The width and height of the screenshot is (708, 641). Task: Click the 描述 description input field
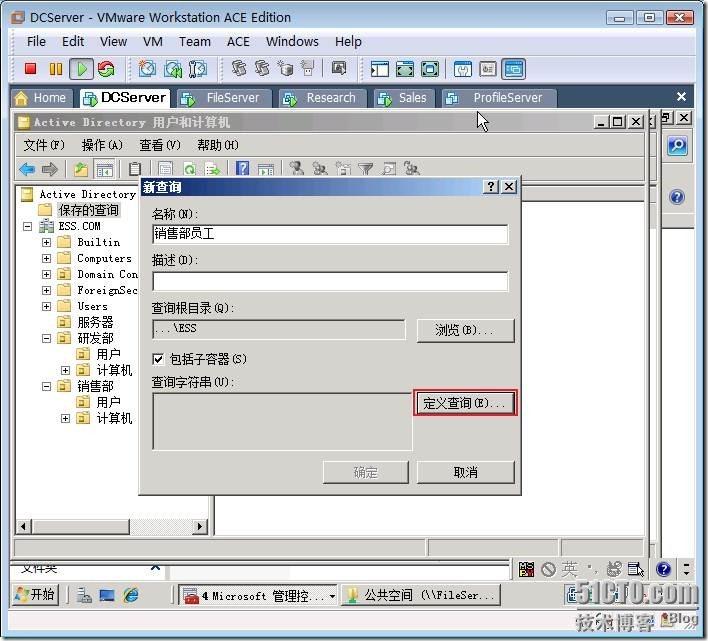pos(330,281)
